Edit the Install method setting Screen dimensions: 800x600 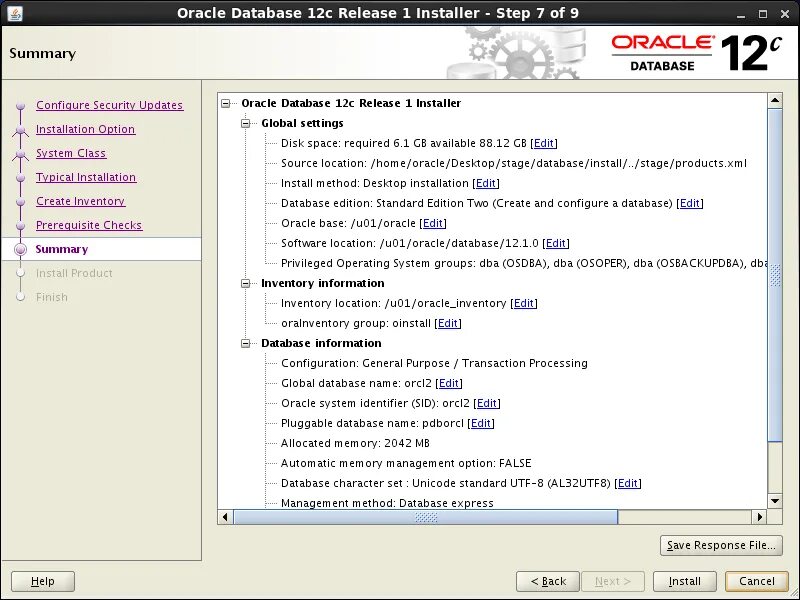(486, 183)
